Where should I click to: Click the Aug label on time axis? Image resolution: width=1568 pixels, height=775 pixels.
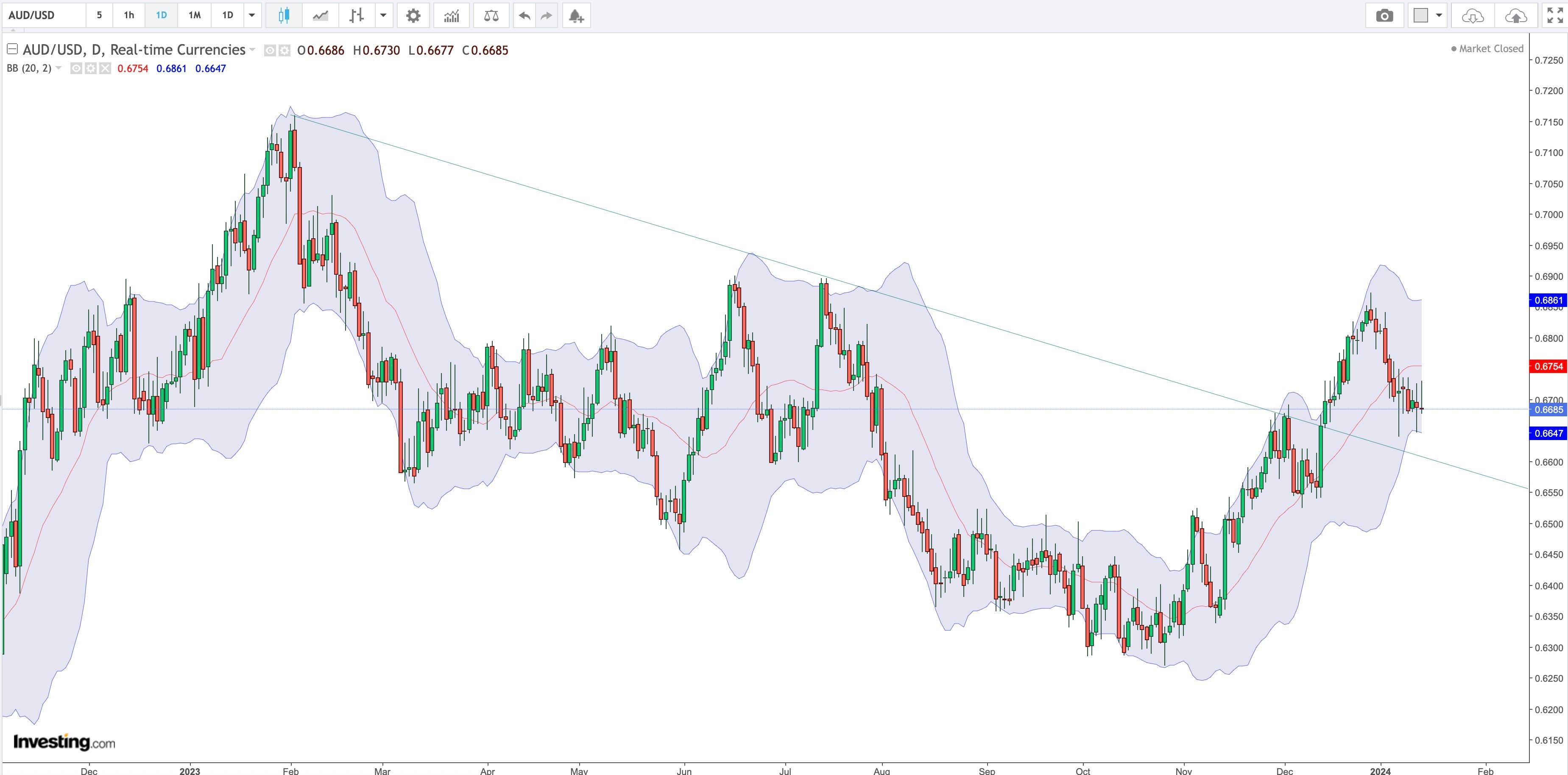[x=882, y=770]
